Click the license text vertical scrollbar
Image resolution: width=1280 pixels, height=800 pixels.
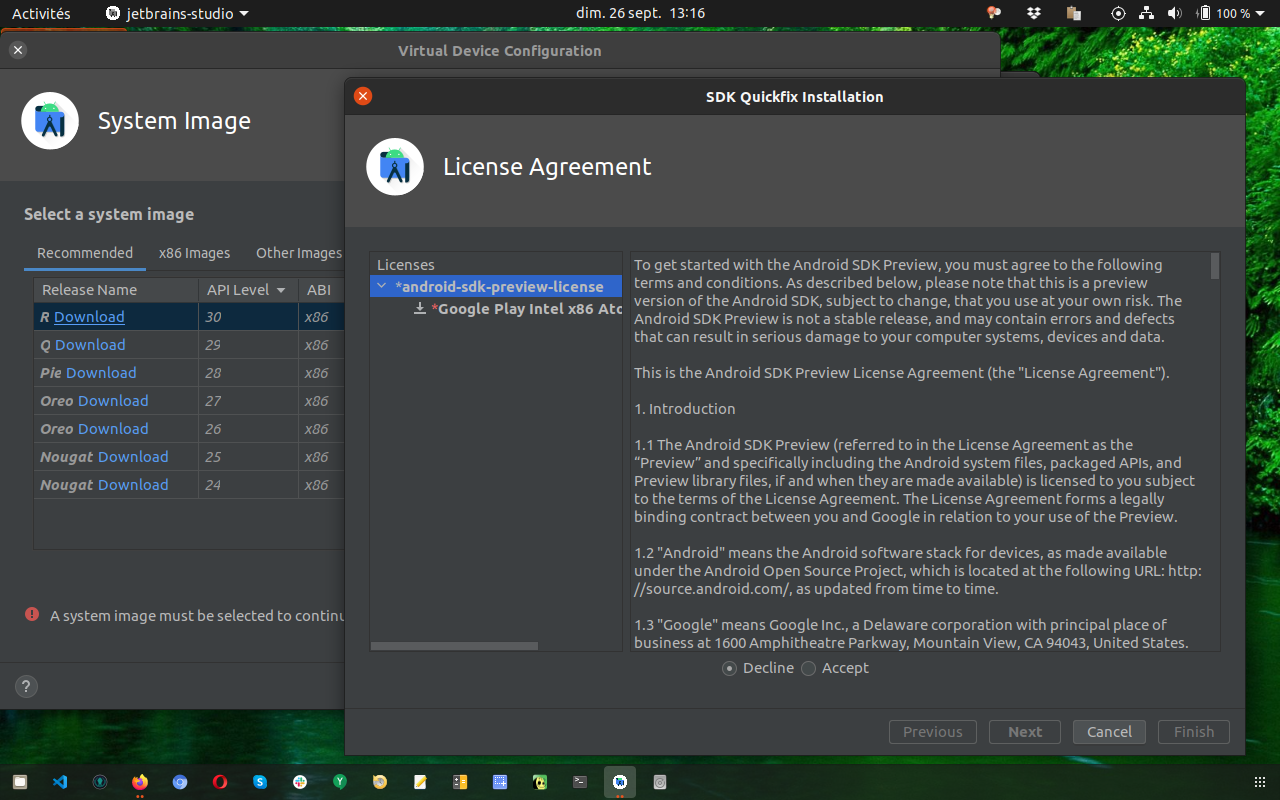tap(1215, 266)
